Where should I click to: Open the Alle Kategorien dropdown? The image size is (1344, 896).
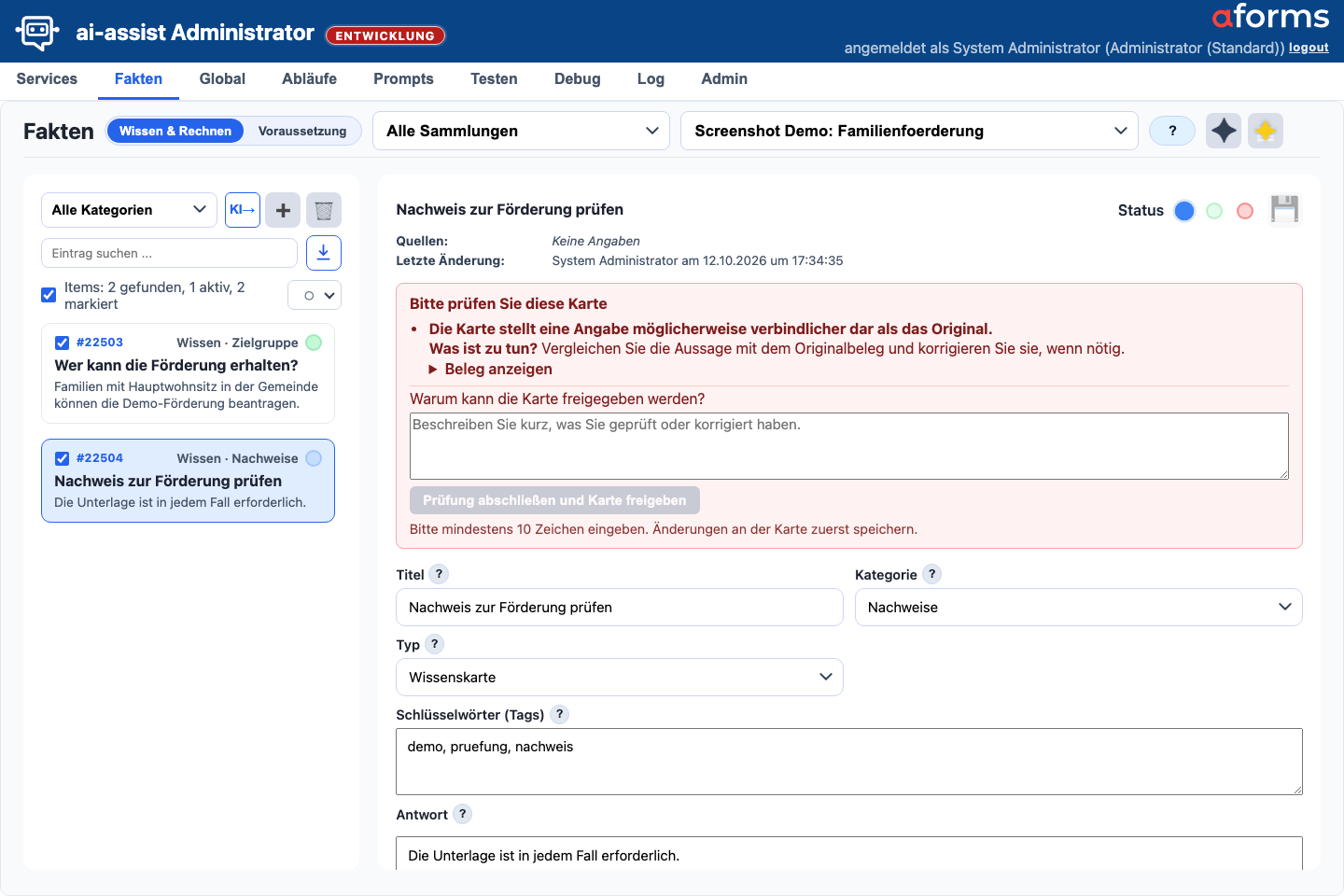(129, 210)
